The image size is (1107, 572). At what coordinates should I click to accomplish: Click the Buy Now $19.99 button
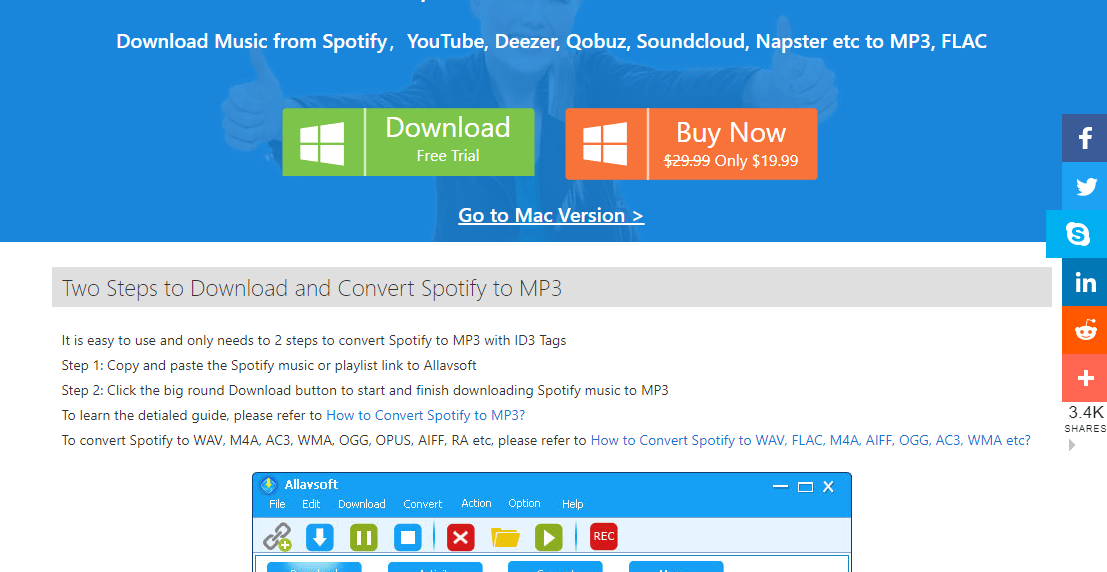point(691,143)
